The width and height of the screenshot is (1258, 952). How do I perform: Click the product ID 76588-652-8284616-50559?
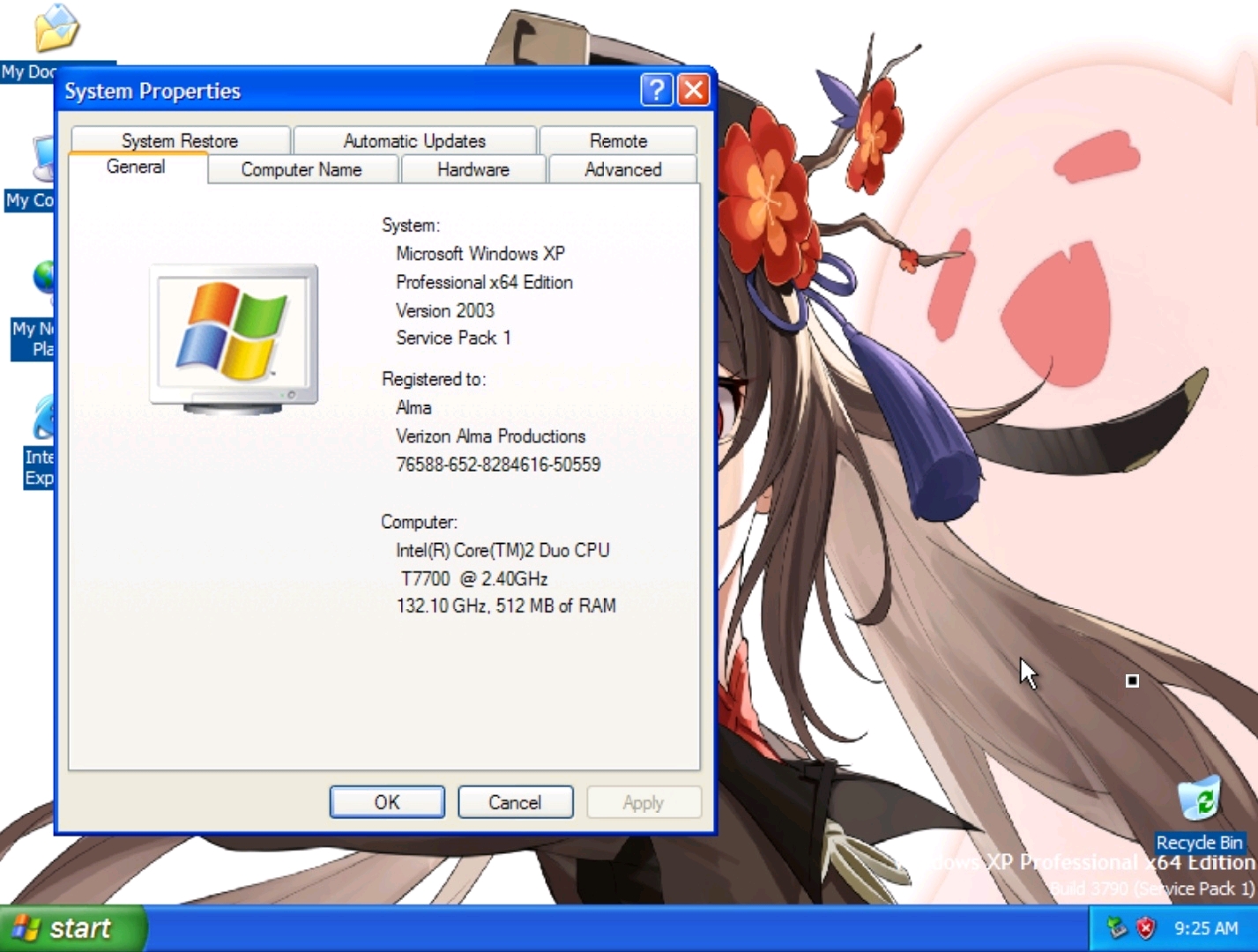(498, 465)
